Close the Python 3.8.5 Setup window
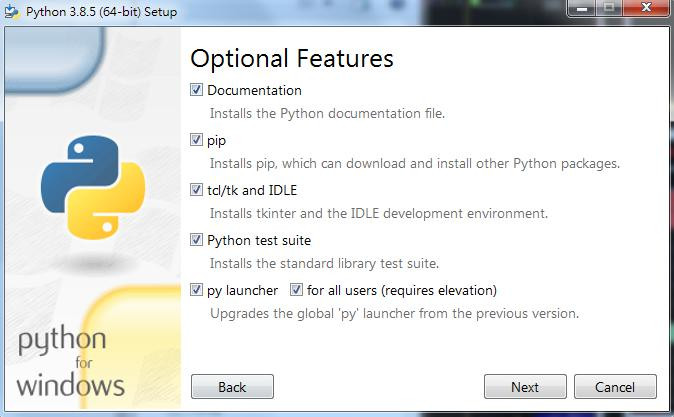The height and width of the screenshot is (417, 674). [646, 8]
